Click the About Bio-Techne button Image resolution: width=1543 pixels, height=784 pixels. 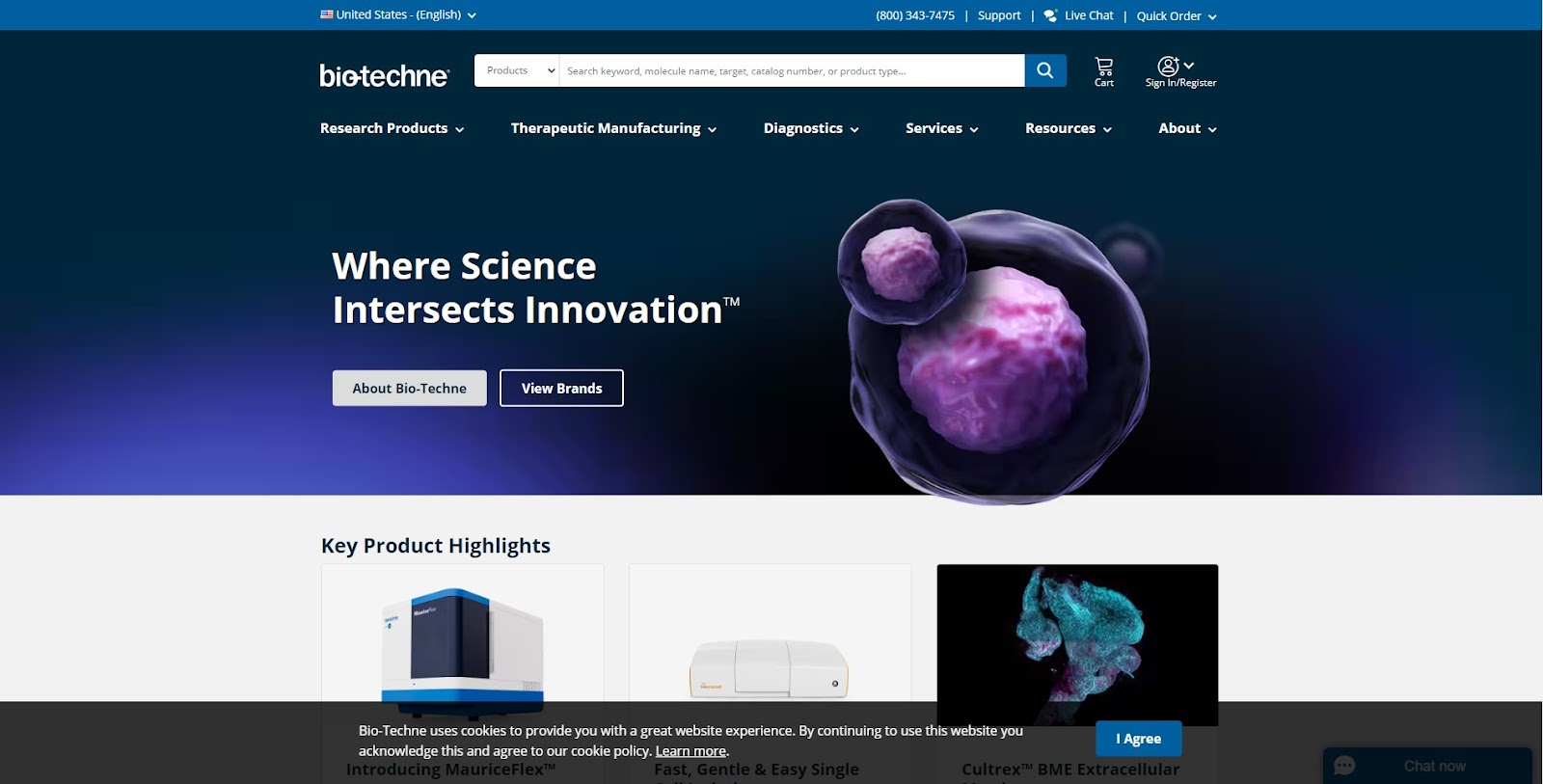point(410,388)
